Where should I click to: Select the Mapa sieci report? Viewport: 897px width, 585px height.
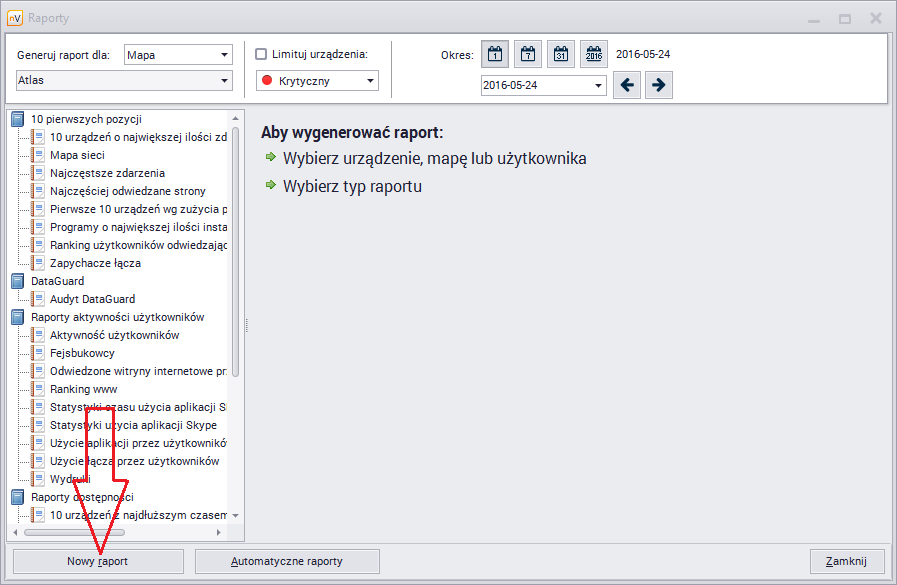(77, 156)
